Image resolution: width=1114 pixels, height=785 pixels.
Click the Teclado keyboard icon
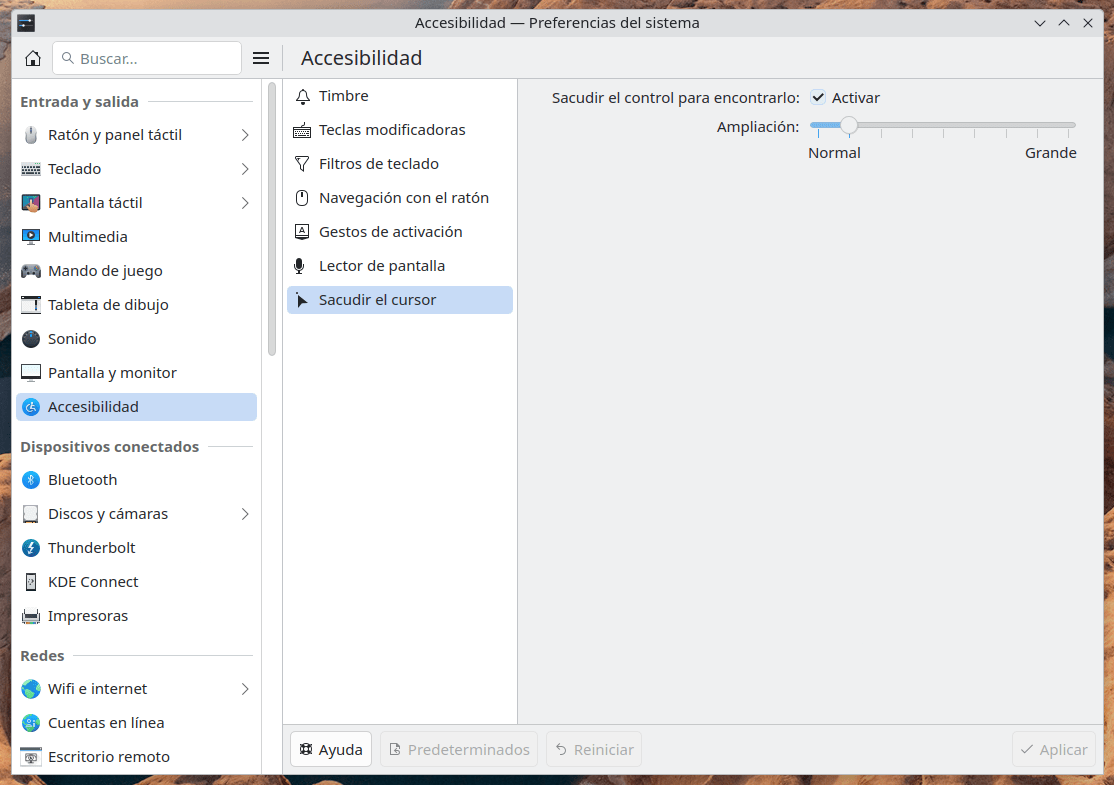[31, 169]
